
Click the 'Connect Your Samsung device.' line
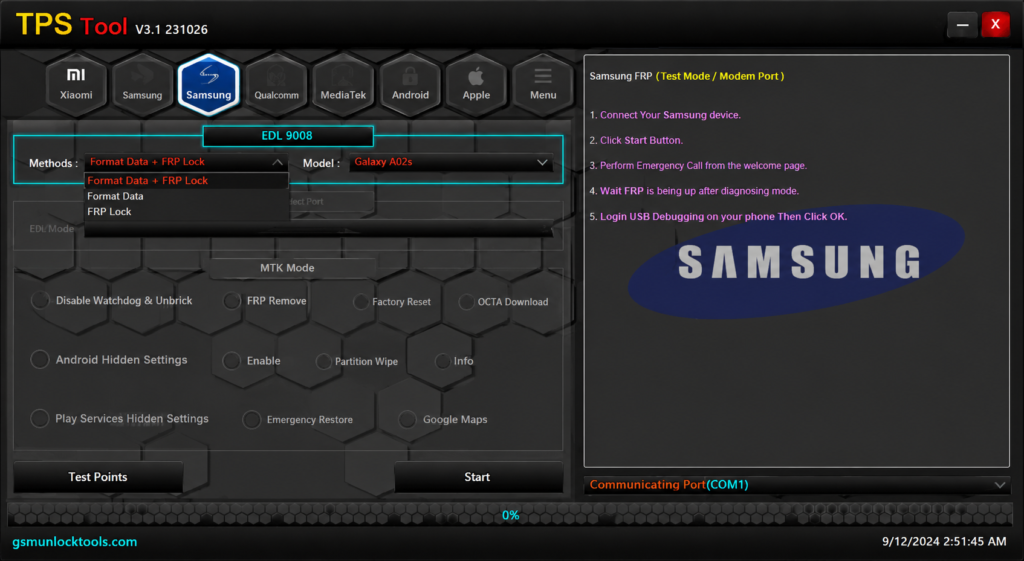(665, 115)
